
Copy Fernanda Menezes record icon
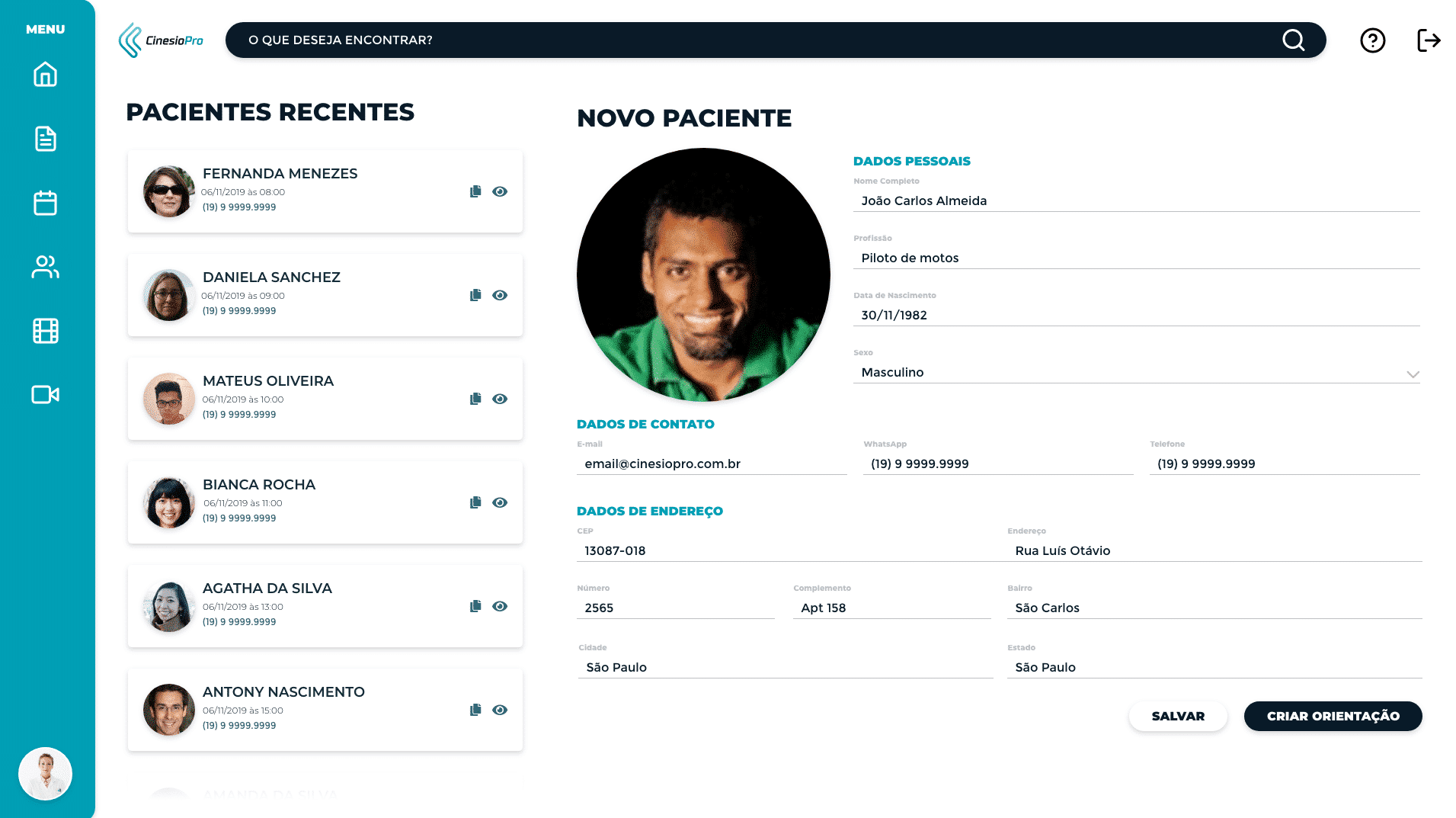pos(475,191)
